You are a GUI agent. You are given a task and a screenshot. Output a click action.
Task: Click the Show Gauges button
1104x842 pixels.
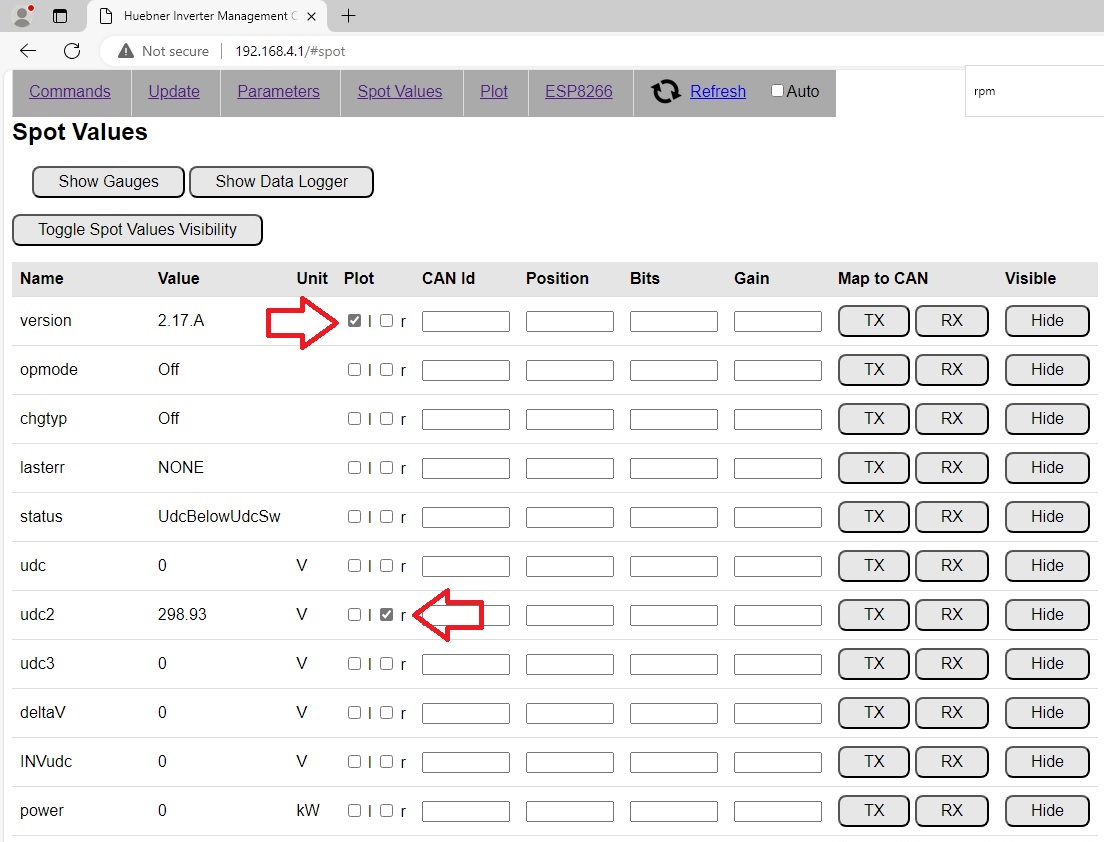(x=108, y=181)
